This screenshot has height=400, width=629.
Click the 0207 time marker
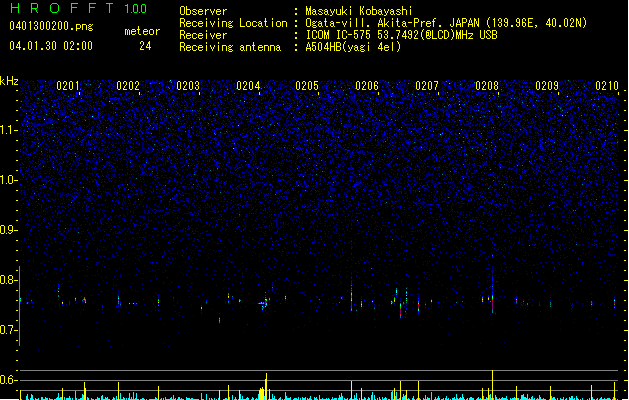click(x=427, y=86)
